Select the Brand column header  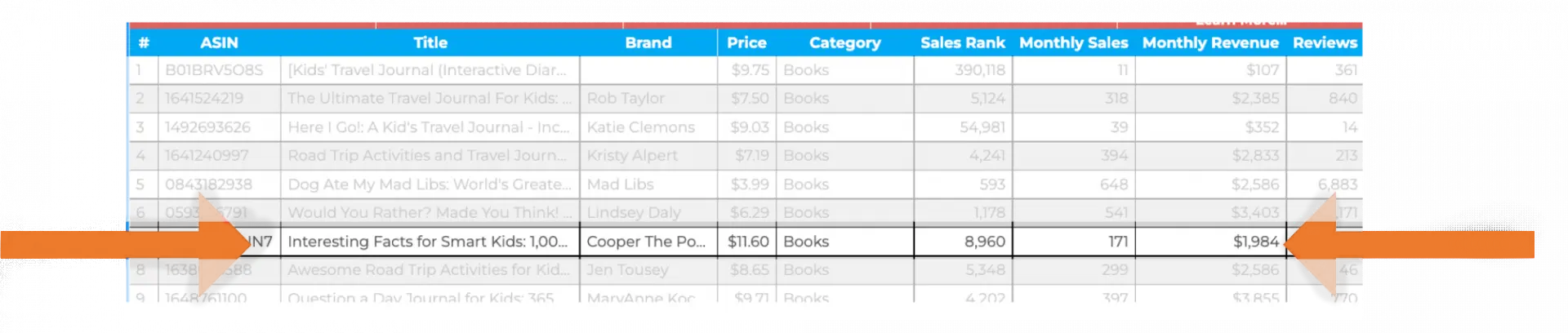(x=648, y=42)
